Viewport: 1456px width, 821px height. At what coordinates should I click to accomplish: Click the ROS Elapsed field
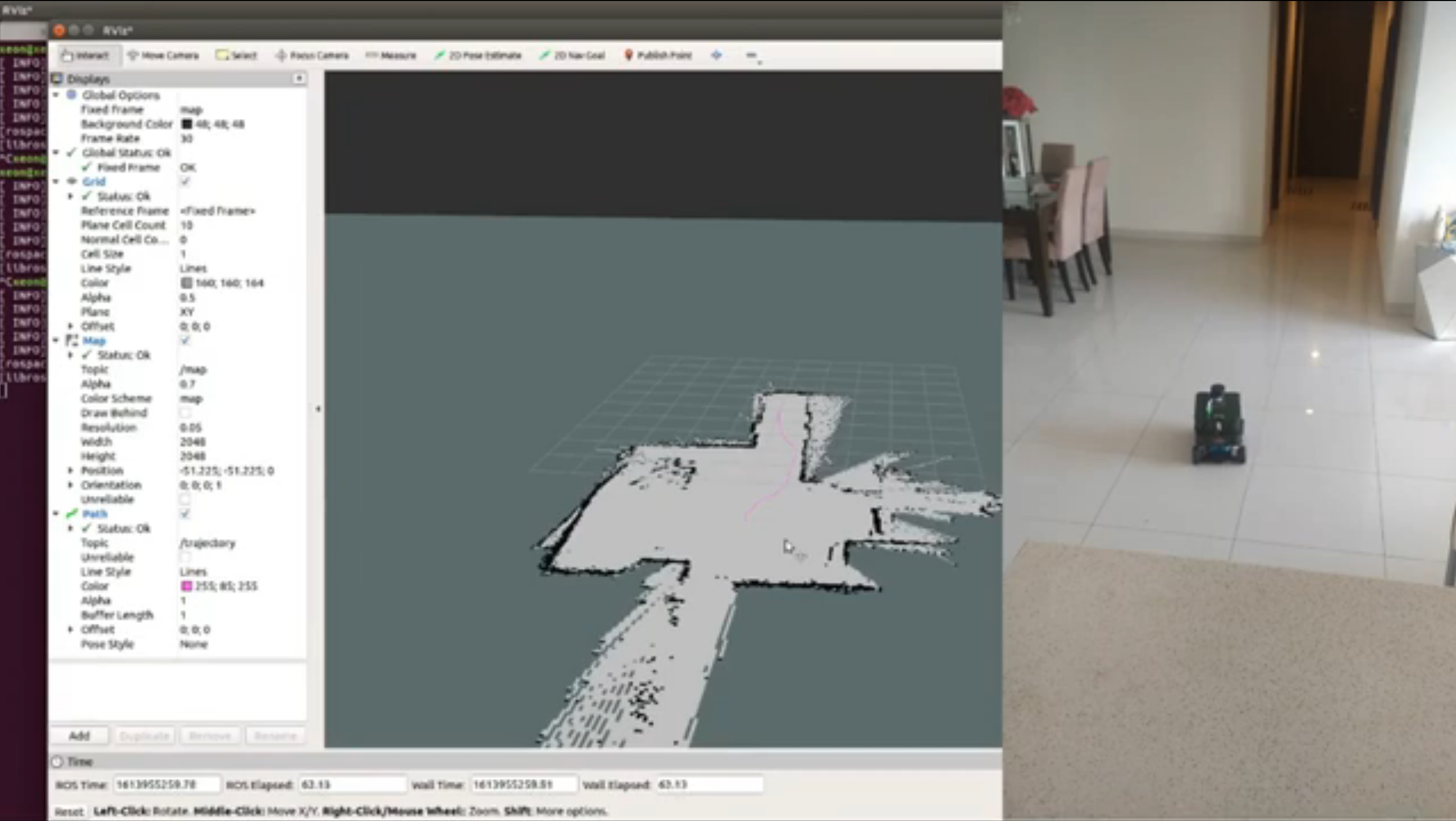352,784
